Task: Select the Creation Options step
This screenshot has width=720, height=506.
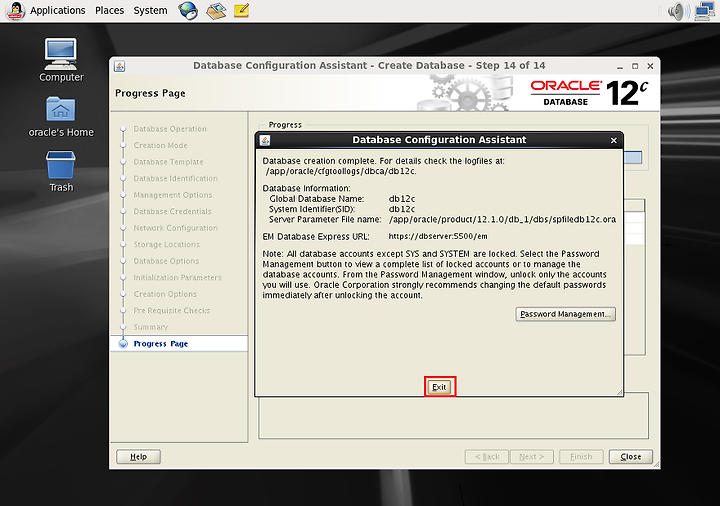Action: point(165,294)
